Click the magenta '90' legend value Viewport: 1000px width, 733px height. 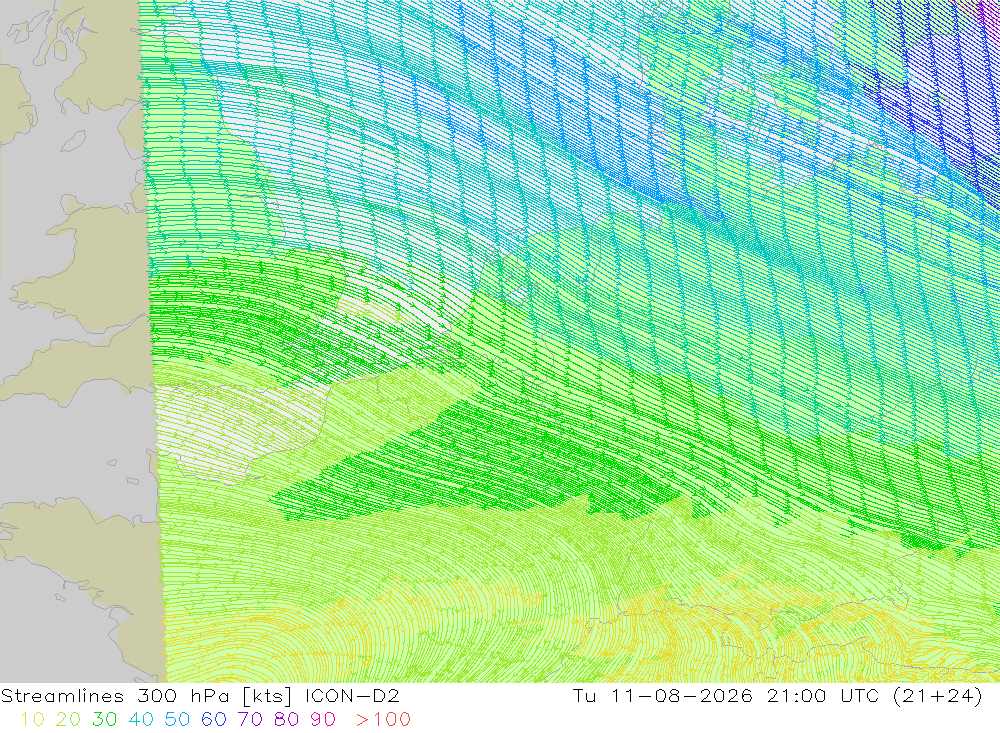(323, 720)
